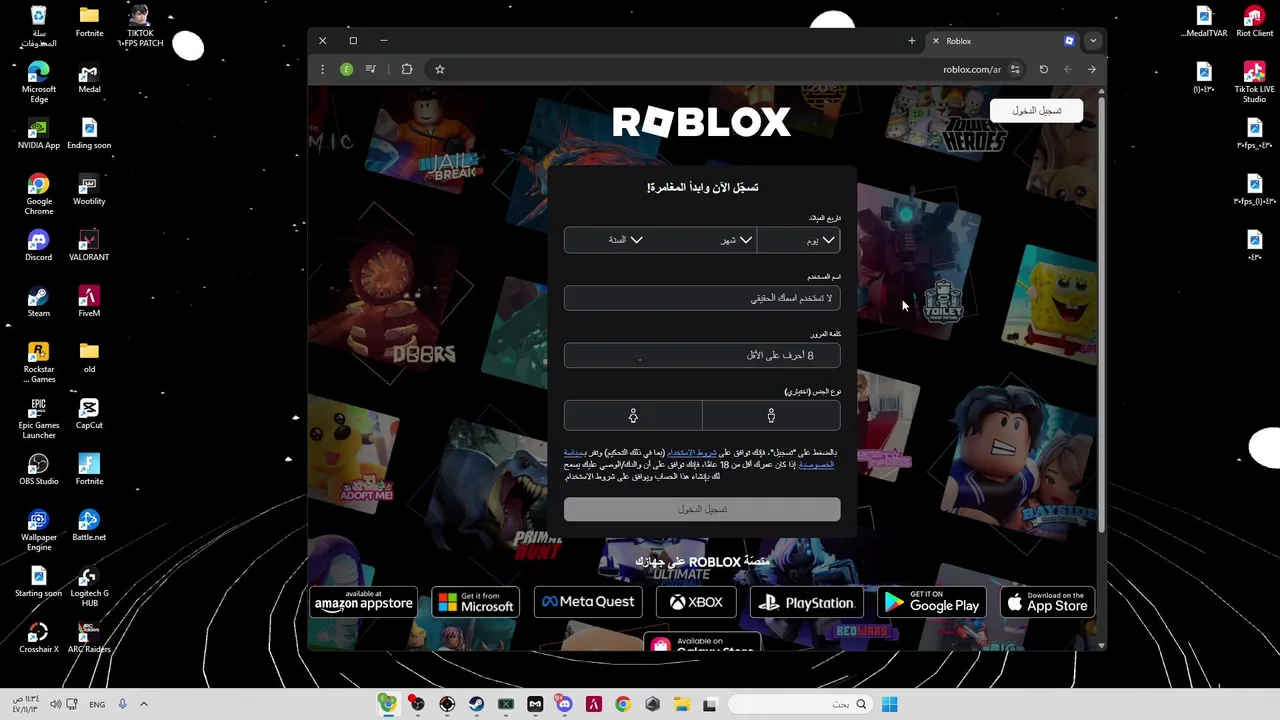Open a new Chrome tab
Screen dimensions: 1280x720
[x=911, y=41]
